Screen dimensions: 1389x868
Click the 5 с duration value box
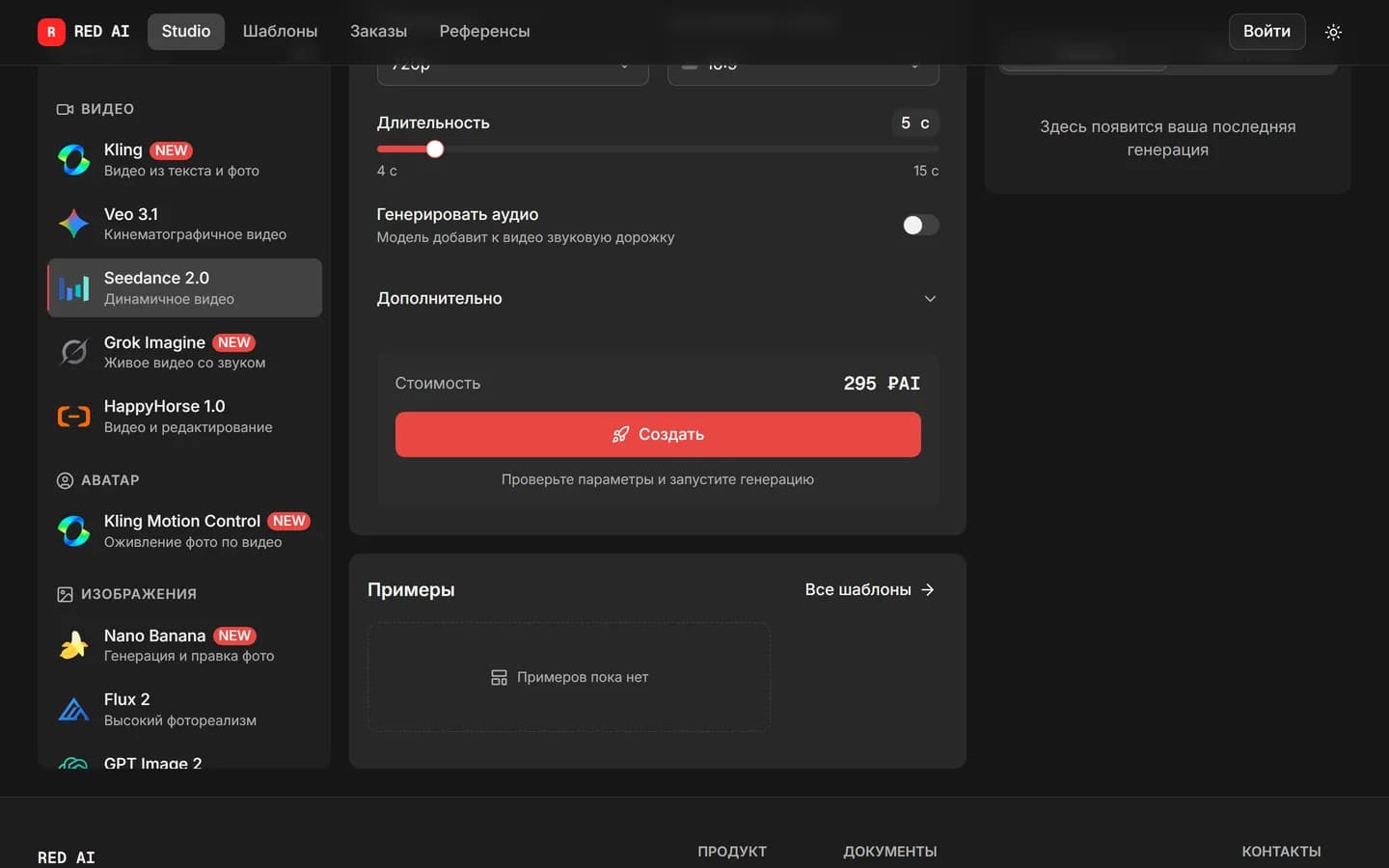(914, 122)
